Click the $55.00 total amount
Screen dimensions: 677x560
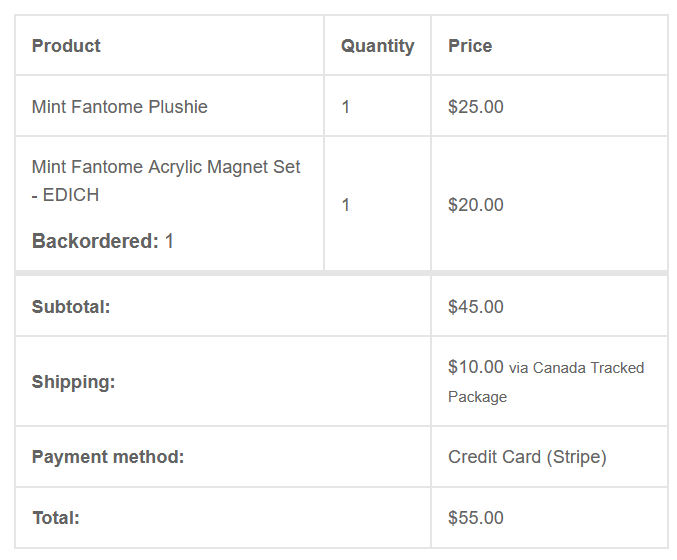point(476,518)
